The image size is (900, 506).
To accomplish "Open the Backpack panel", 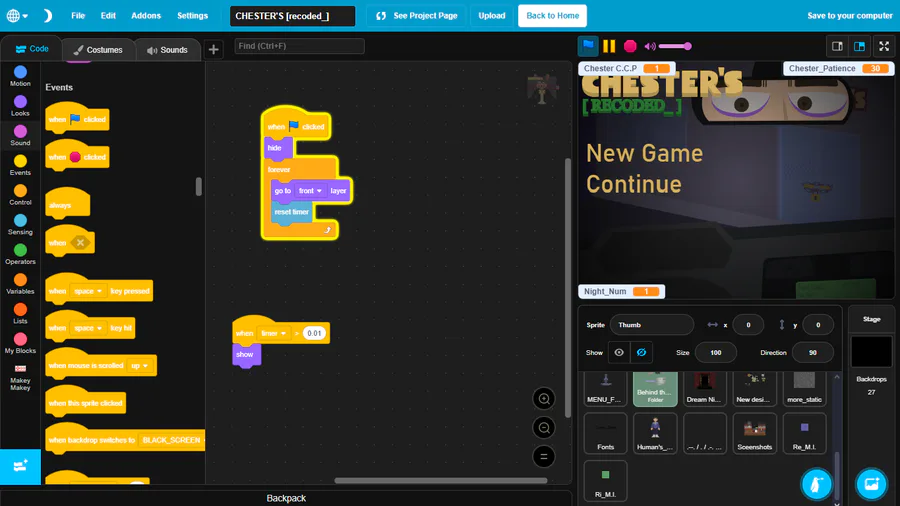I will coord(286,498).
